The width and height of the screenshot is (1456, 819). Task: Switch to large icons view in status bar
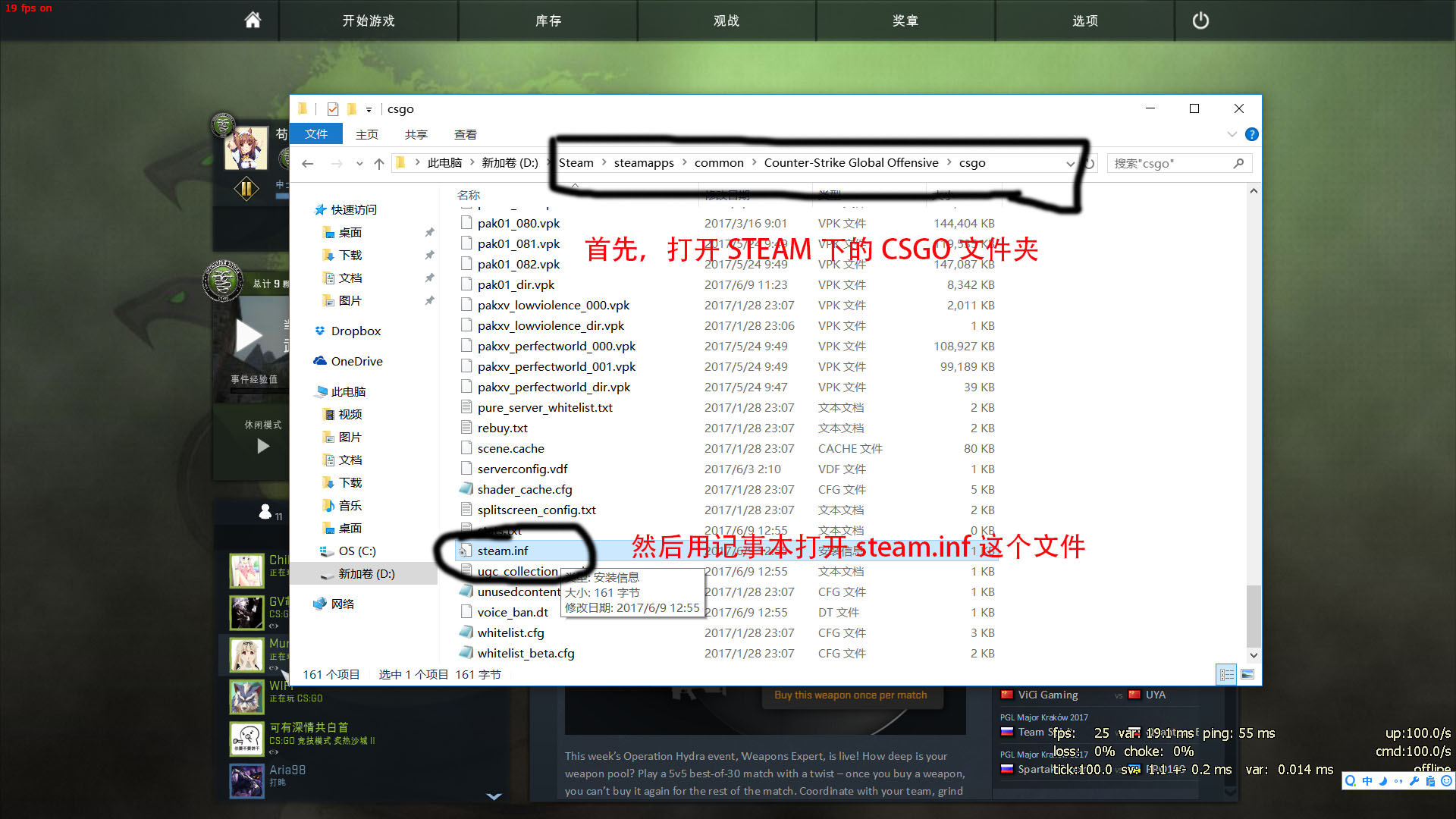point(1247,674)
